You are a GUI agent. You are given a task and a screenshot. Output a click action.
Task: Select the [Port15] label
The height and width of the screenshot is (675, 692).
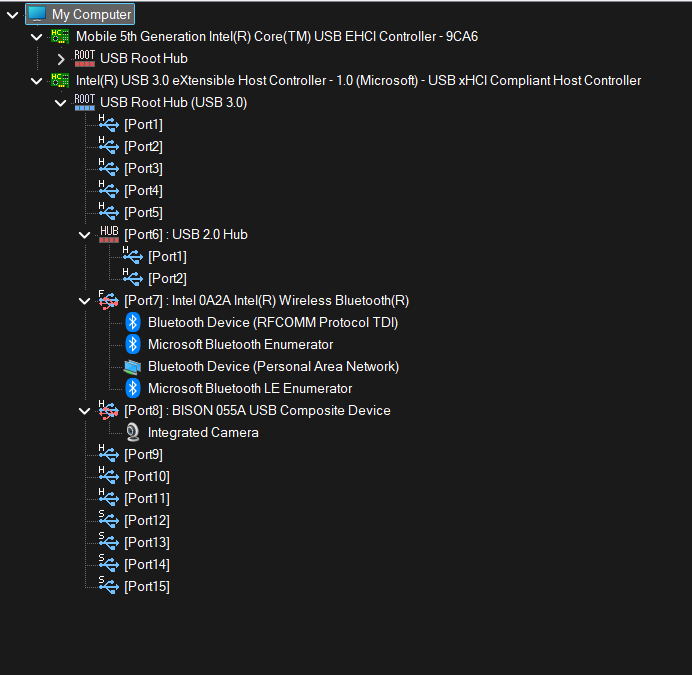[x=147, y=587]
